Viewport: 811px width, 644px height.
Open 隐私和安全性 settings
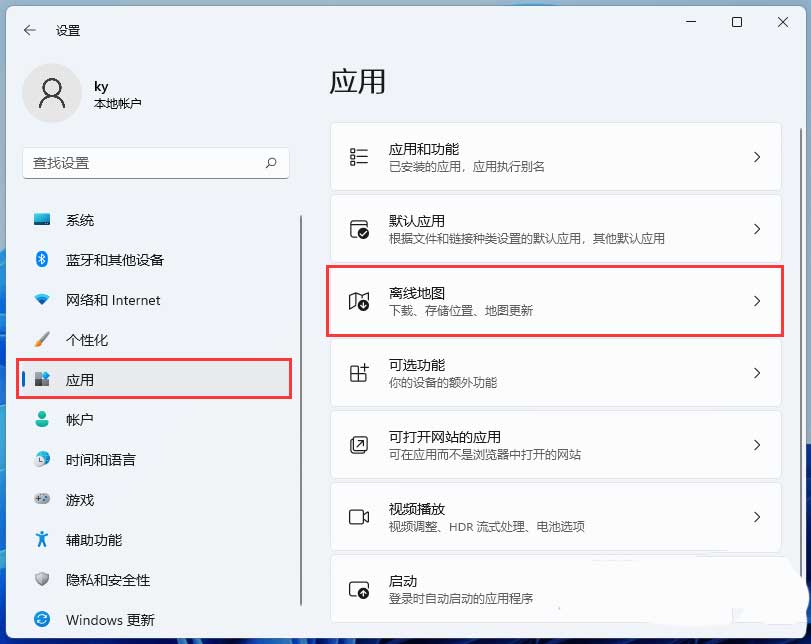pyautogui.click(x=107, y=580)
